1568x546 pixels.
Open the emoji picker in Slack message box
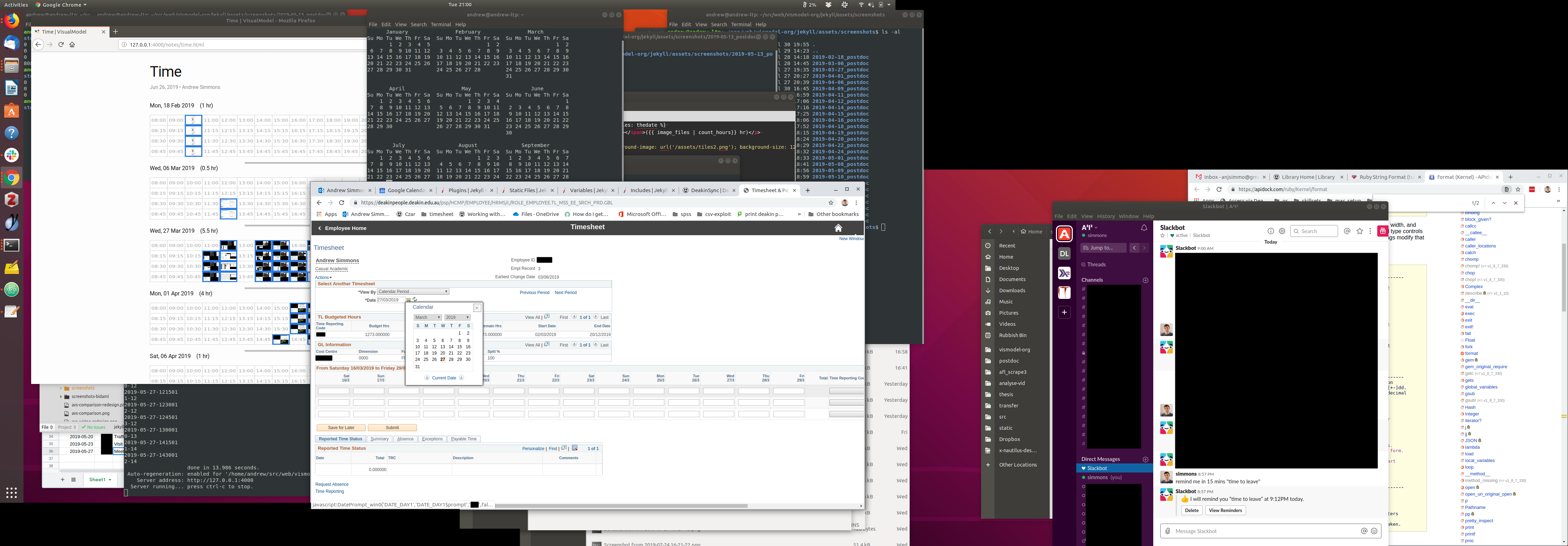1374,531
